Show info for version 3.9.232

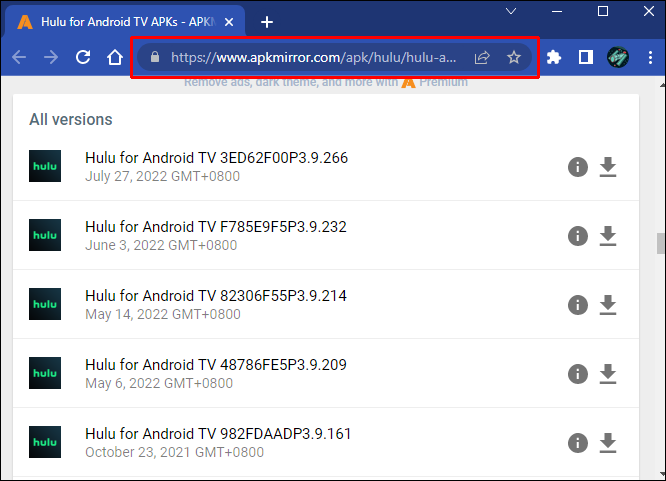click(578, 236)
